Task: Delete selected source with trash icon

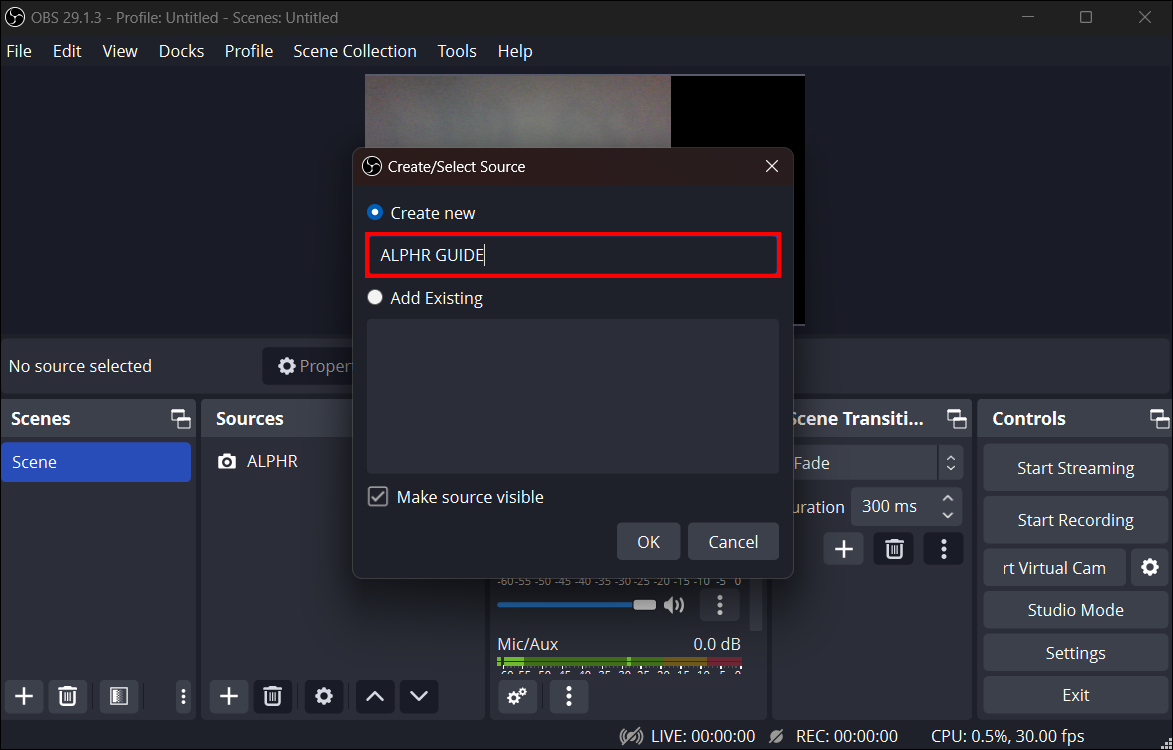Action: [272, 696]
